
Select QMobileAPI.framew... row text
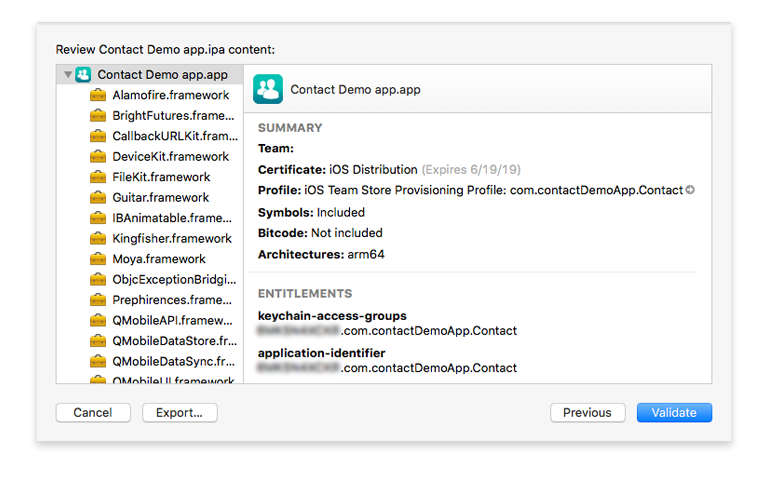pos(172,320)
